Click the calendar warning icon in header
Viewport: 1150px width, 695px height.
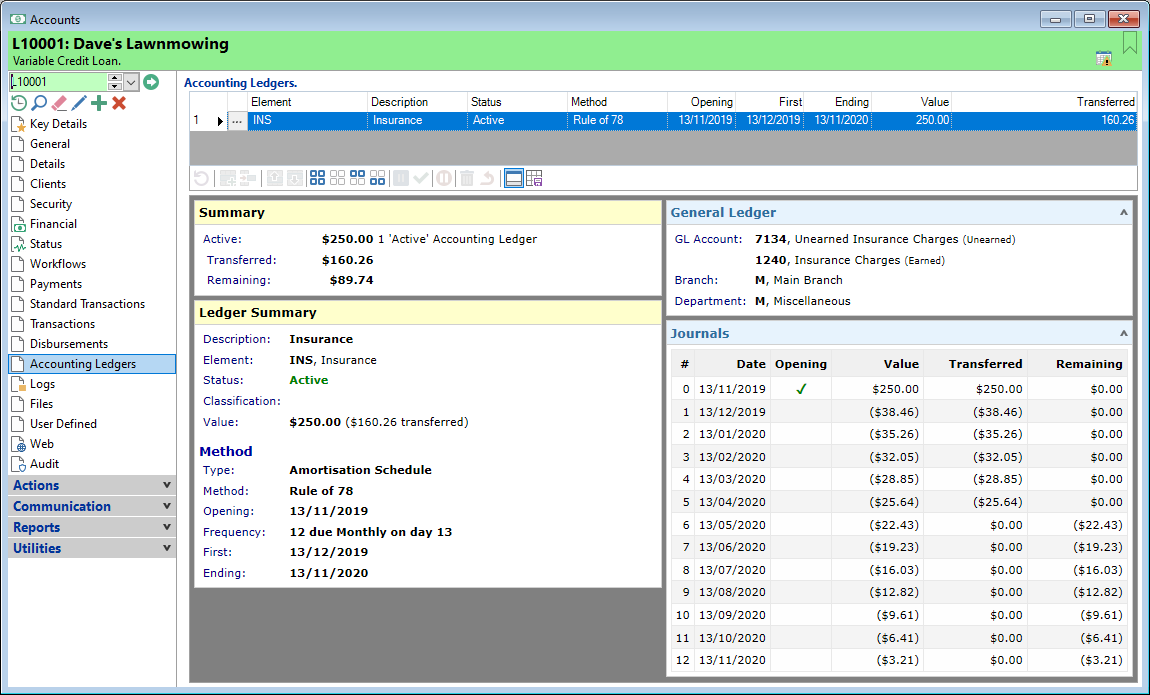[x=1104, y=58]
